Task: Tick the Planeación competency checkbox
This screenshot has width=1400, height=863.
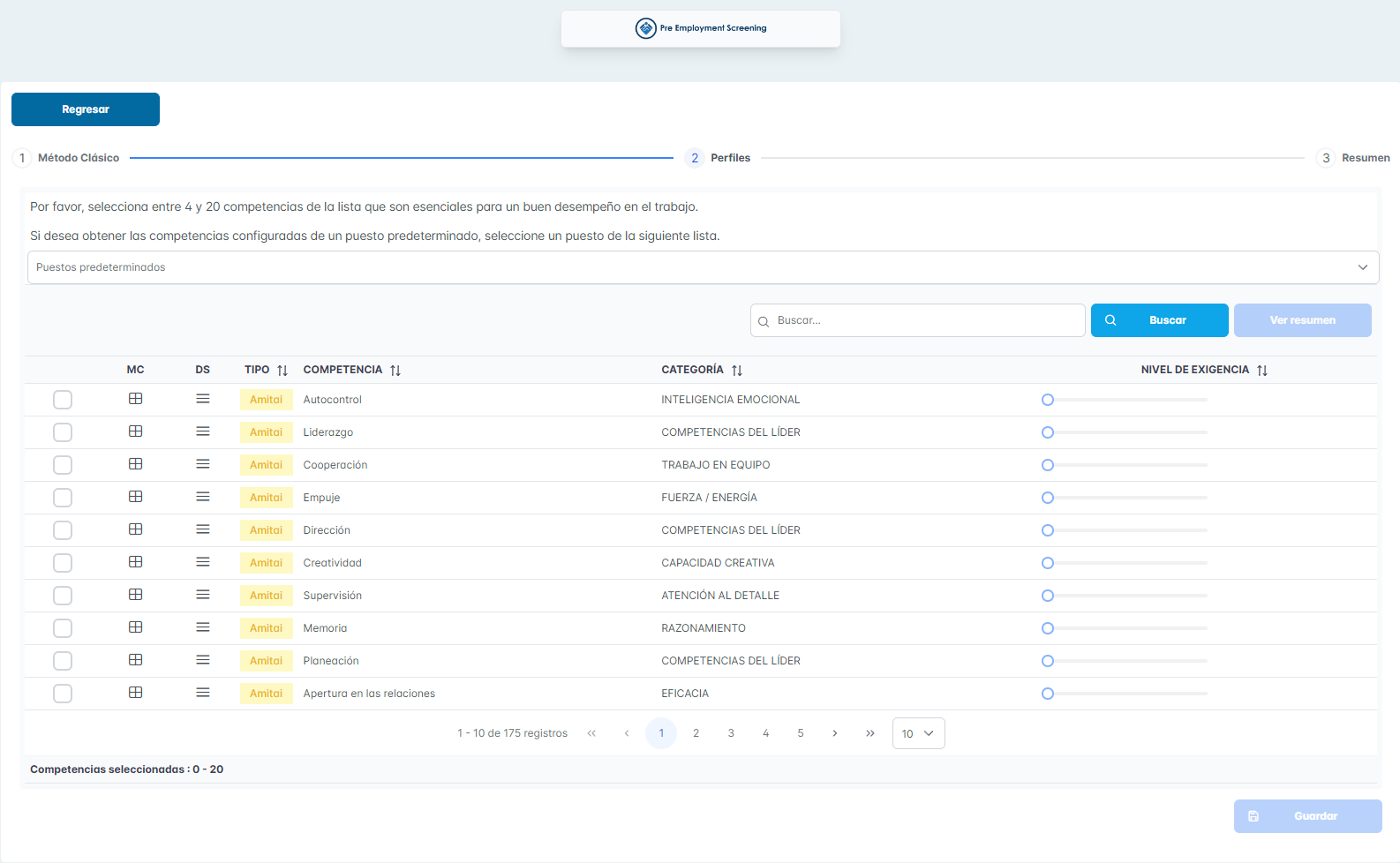Action: click(x=63, y=661)
